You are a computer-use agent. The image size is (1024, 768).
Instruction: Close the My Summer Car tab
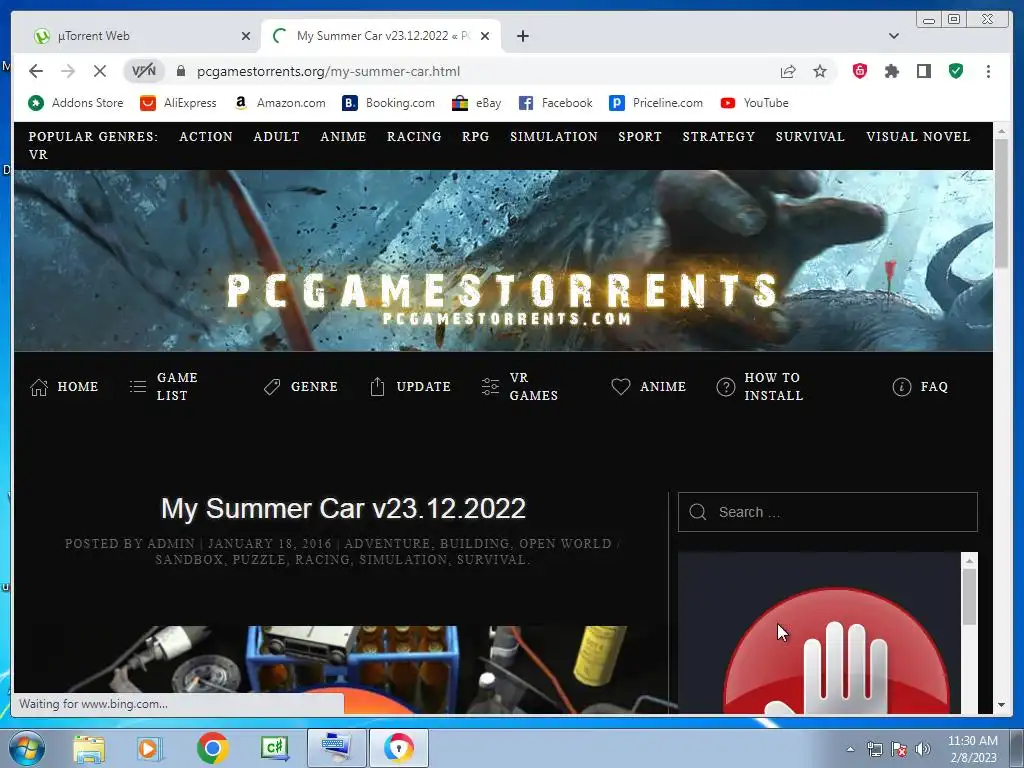[485, 36]
